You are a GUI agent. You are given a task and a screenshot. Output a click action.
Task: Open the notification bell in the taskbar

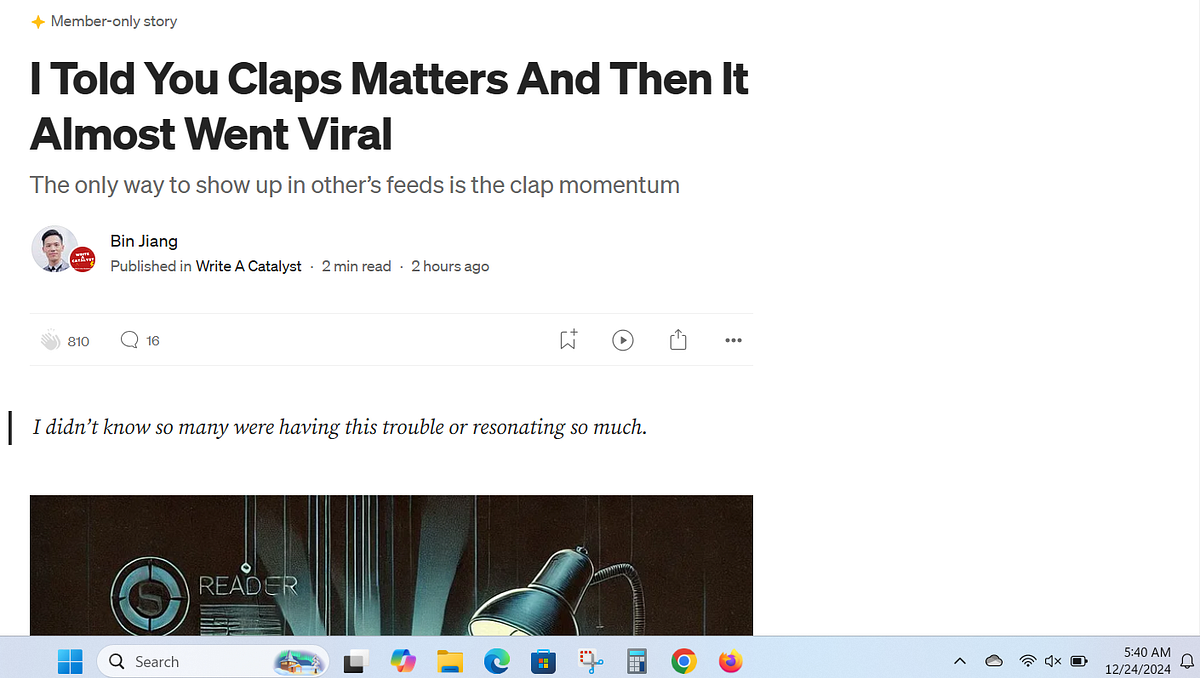pyautogui.click(x=1186, y=661)
